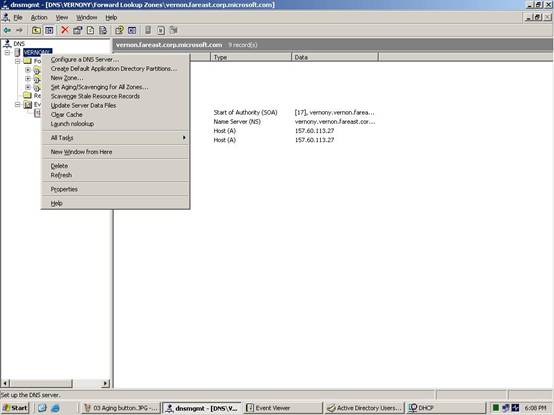Click the tree pane scrollbar left arrow
The image size is (554, 415).
[x=5, y=383]
